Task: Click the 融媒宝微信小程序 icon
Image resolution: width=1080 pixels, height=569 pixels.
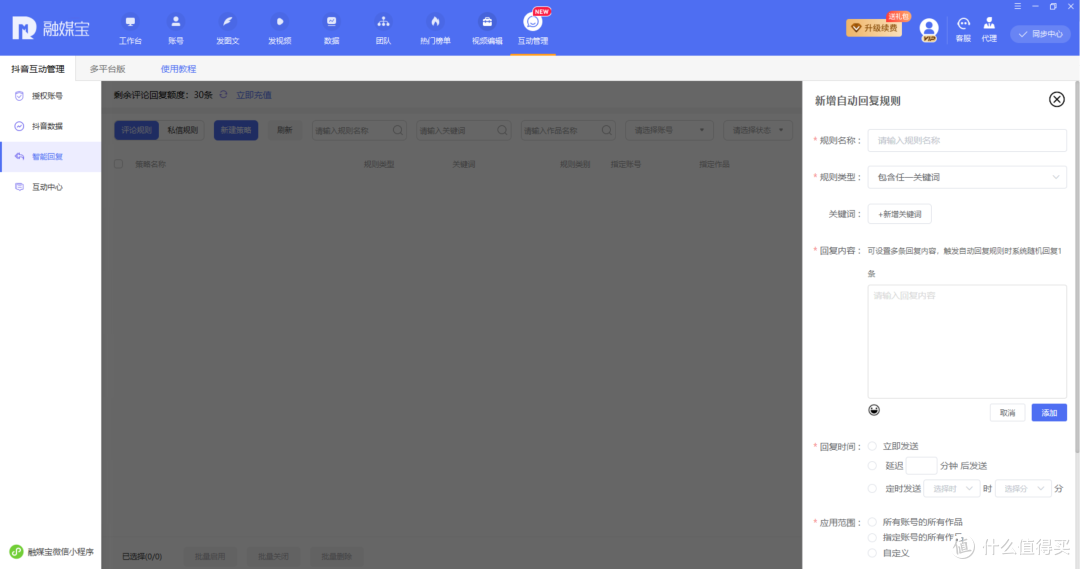Action: click(x=16, y=552)
